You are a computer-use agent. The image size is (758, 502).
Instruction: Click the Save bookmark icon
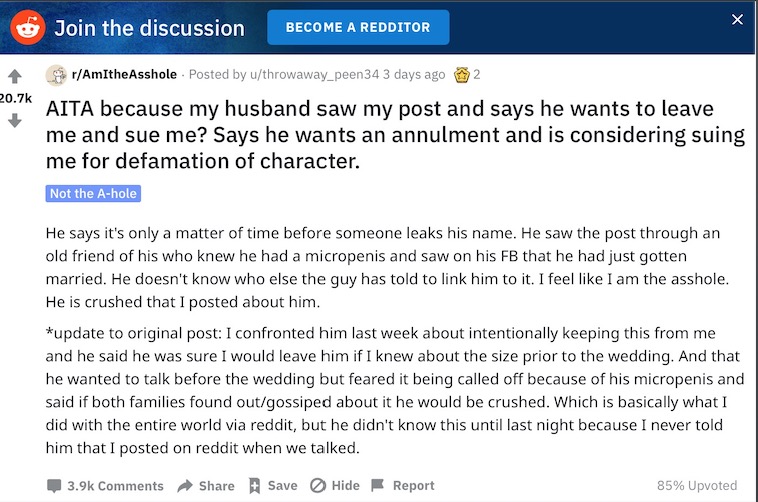(254, 486)
